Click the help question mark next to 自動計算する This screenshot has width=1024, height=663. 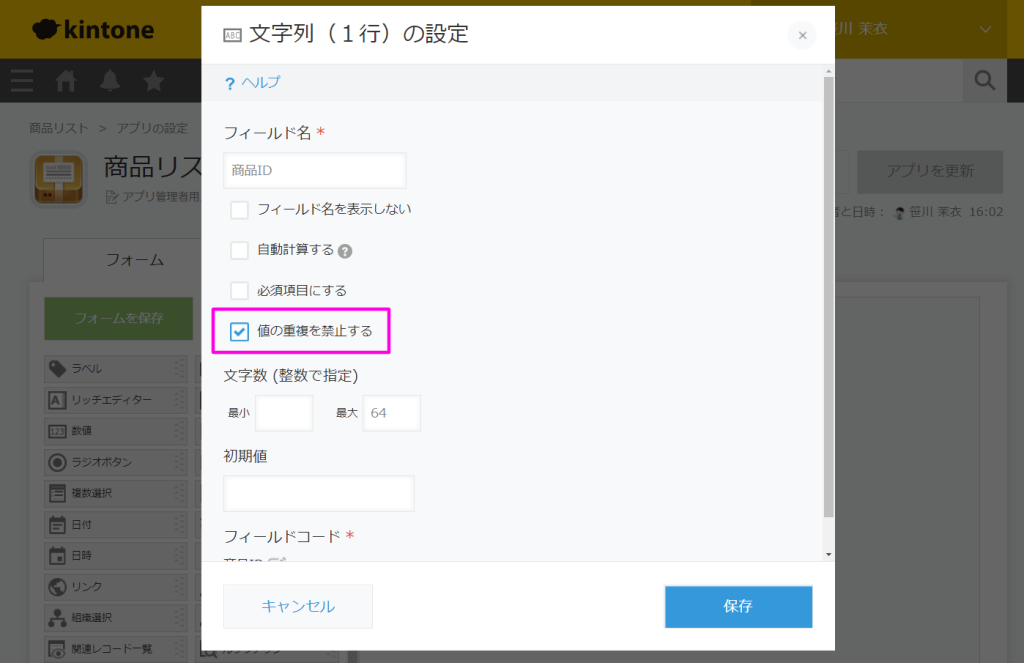coord(345,251)
